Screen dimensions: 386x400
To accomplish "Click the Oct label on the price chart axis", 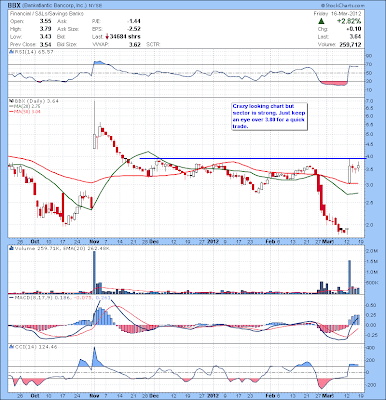I will tap(35, 240).
